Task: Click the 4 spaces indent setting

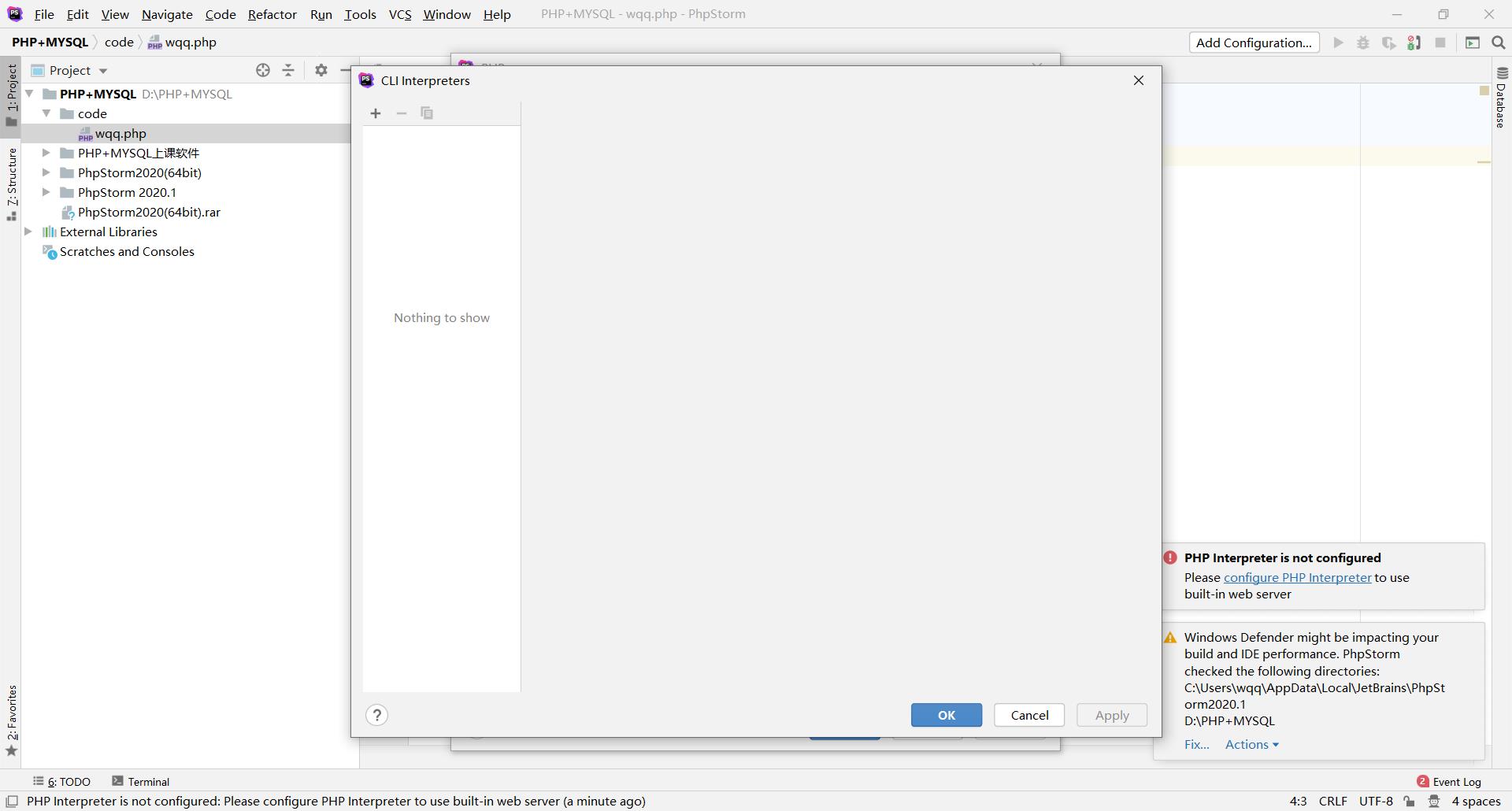Action: [1476, 801]
